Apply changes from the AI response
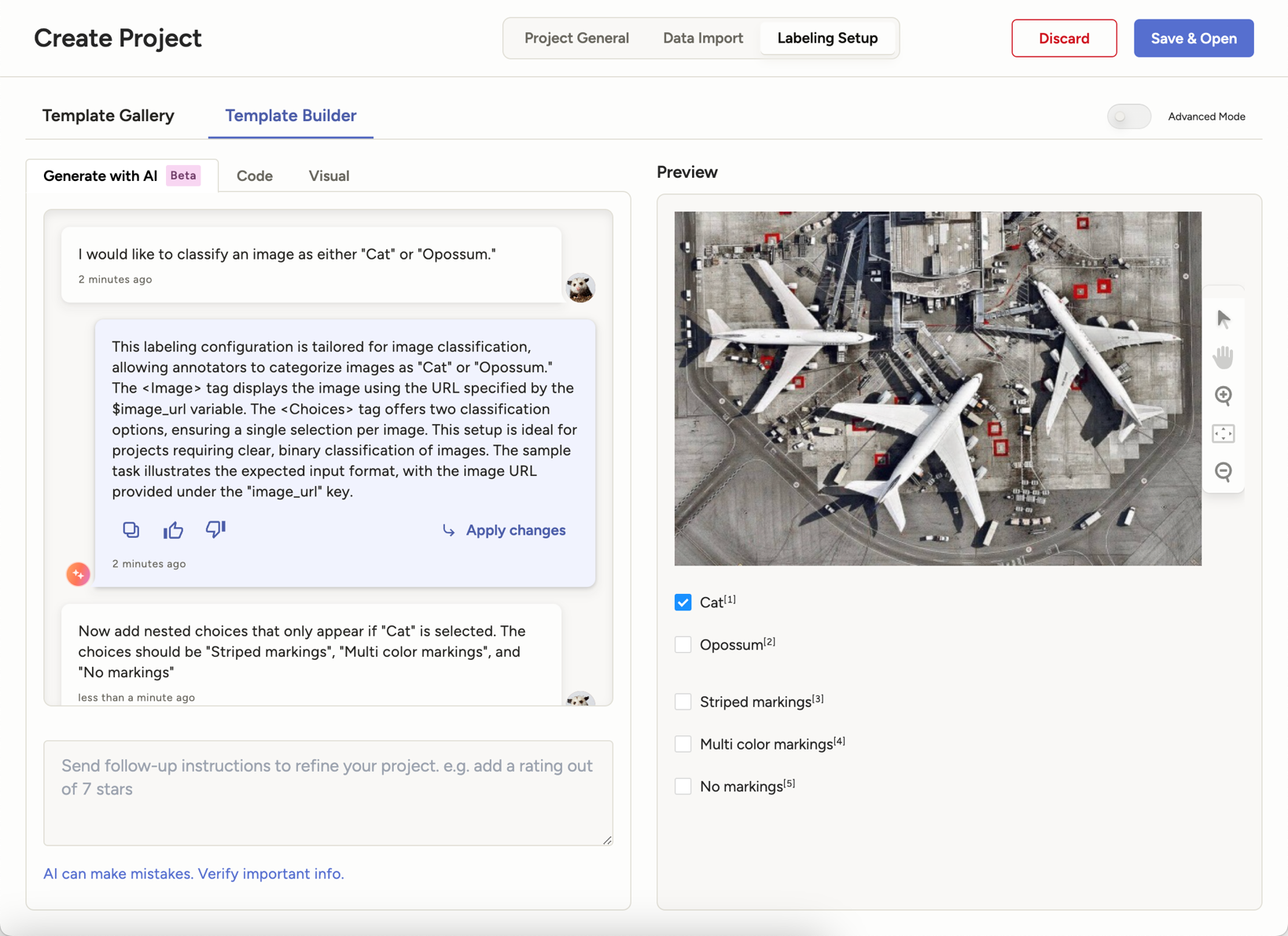This screenshot has height=936, width=1288. pos(504,529)
